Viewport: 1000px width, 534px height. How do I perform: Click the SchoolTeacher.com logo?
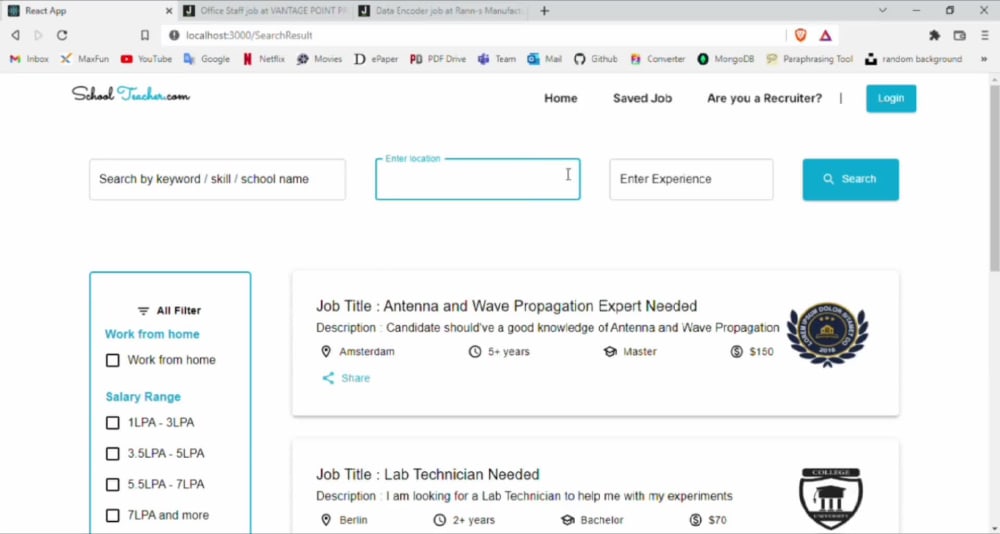click(x=131, y=95)
